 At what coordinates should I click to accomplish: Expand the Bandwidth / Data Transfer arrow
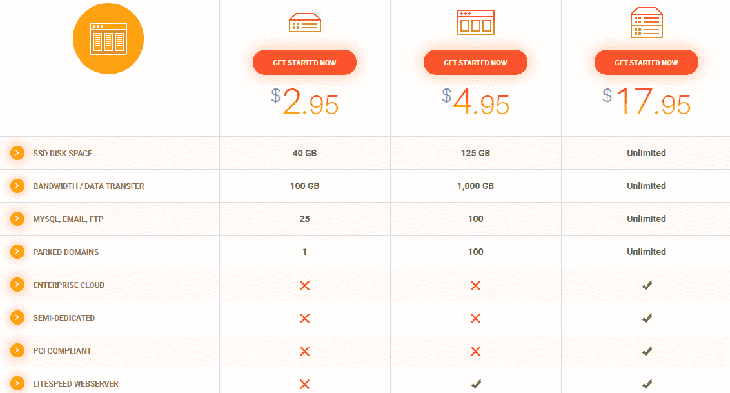pos(17,186)
